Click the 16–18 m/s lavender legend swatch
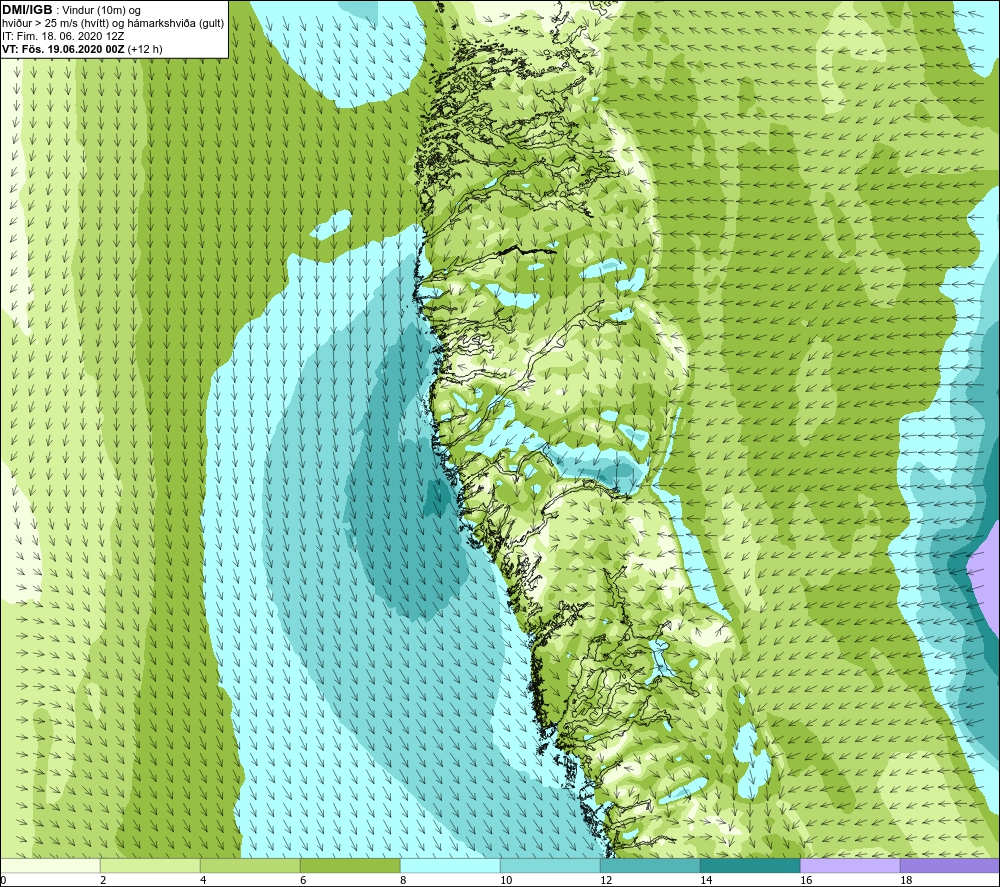Viewport: 1000px width, 887px height. coord(850,865)
